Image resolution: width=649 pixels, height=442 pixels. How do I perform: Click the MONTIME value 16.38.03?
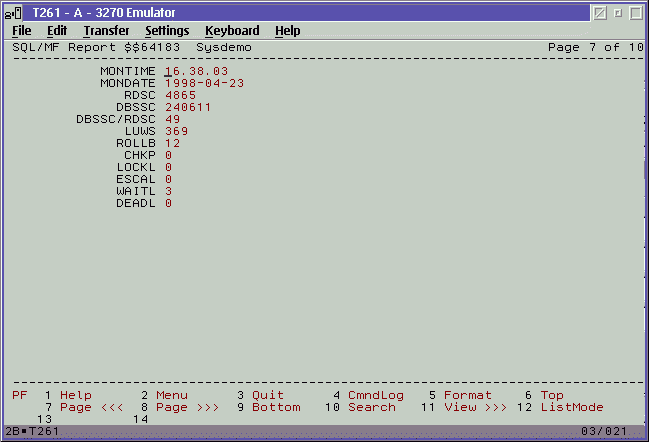coord(196,71)
